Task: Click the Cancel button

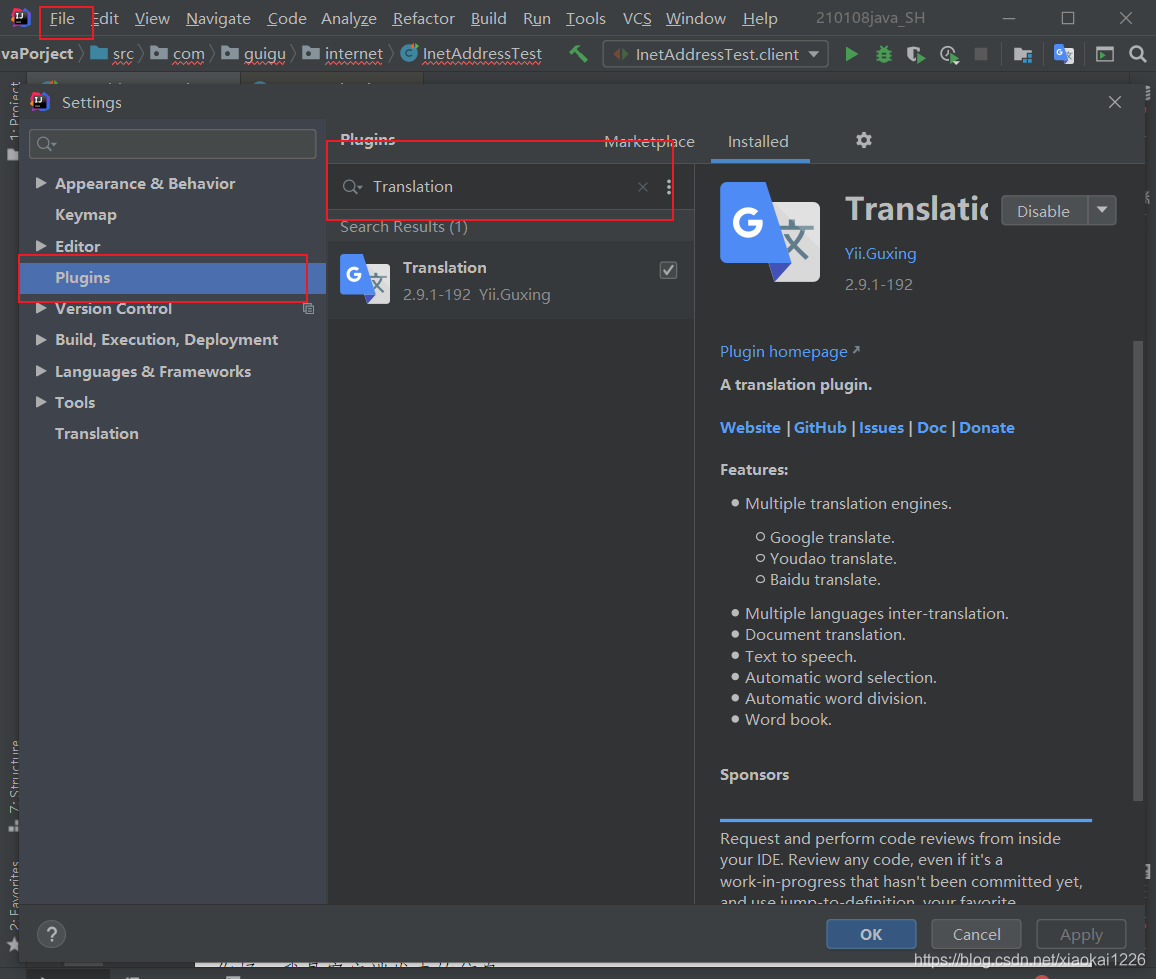Action: pyautogui.click(x=976, y=934)
